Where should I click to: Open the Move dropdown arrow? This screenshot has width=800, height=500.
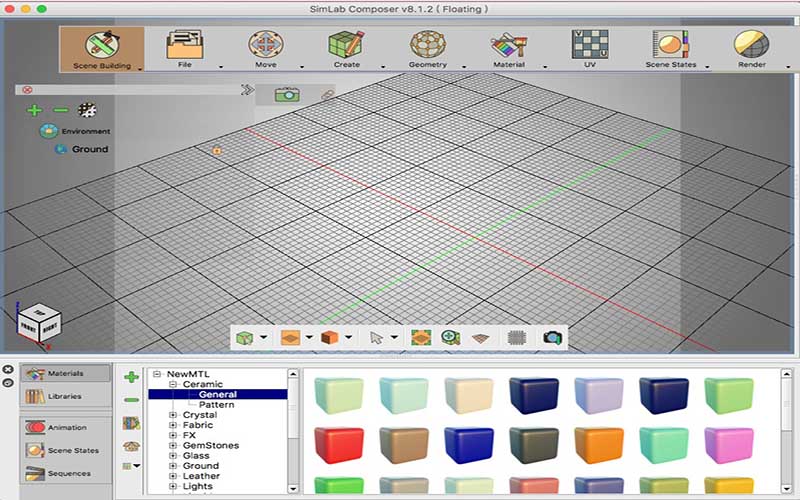[302, 67]
